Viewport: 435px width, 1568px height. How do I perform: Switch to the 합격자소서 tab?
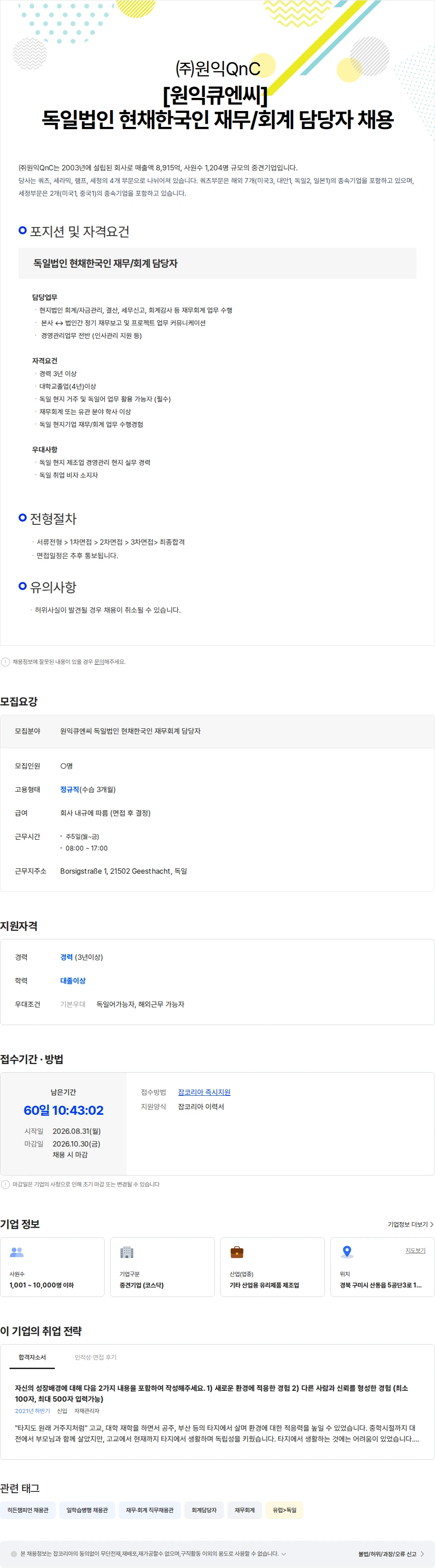(x=32, y=1357)
